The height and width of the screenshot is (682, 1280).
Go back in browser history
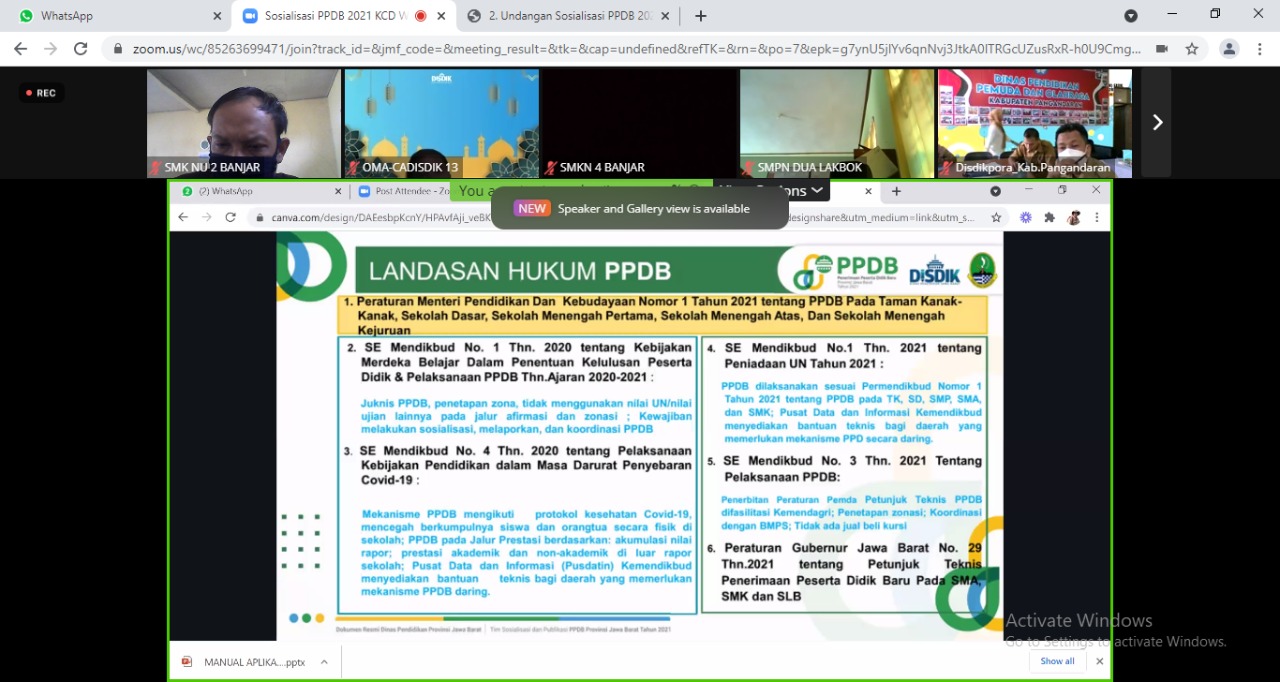tap(21, 49)
